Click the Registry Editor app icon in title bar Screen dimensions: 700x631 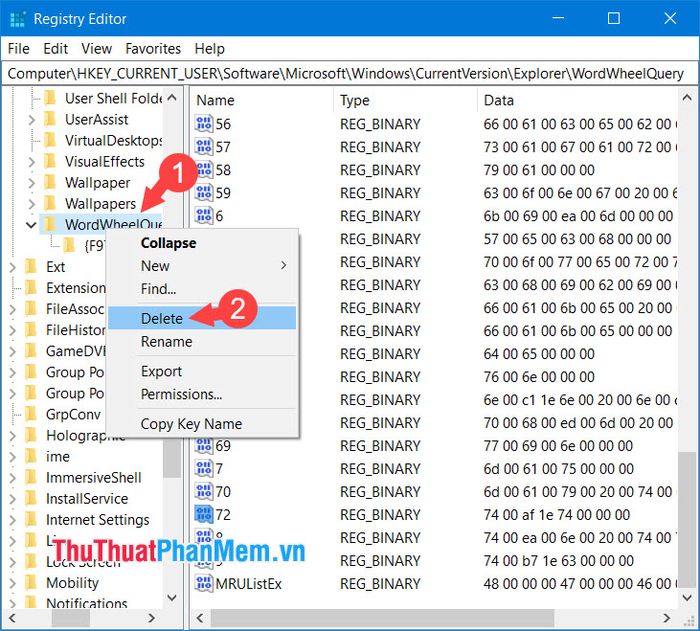tap(17, 18)
